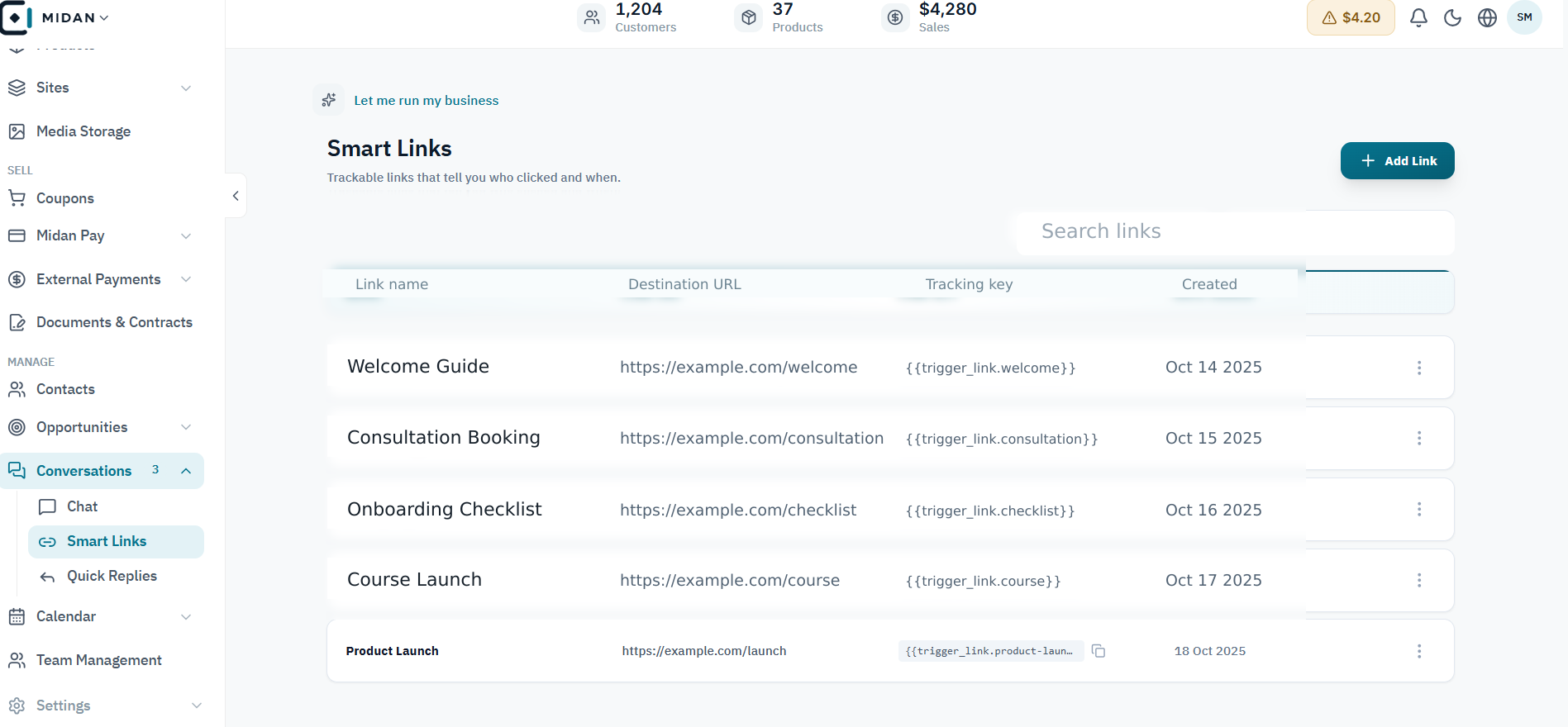
Task: Open Quick Replies under Conversations
Action: (x=112, y=576)
